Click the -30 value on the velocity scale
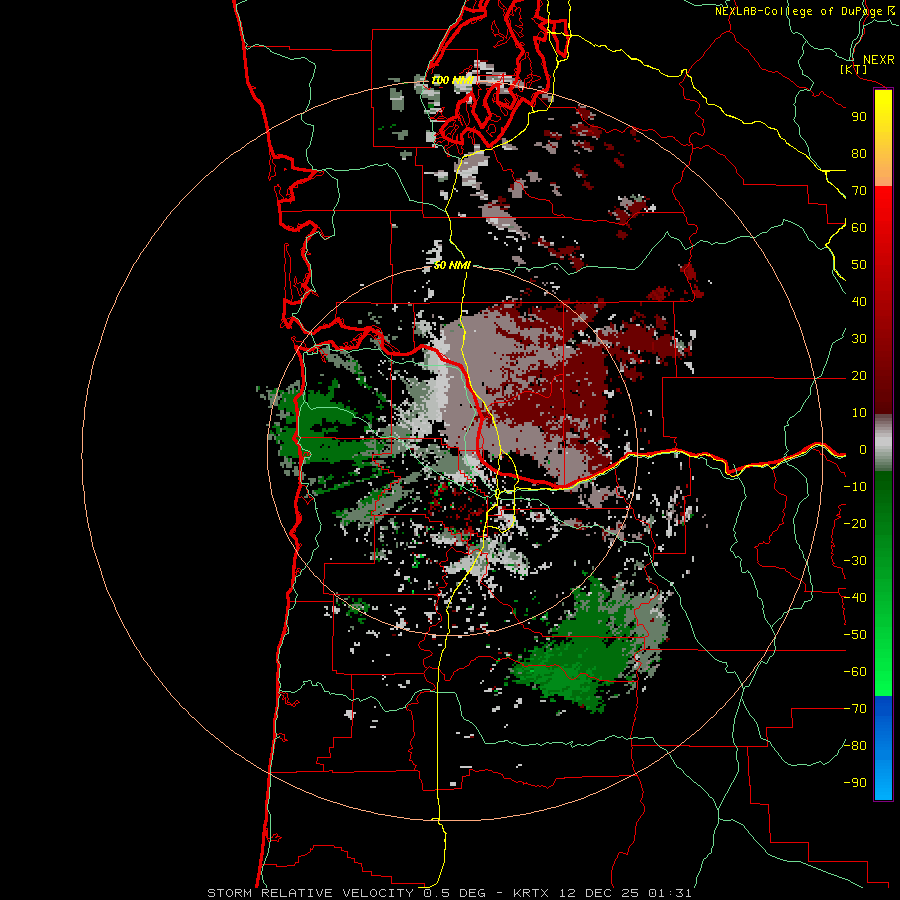This screenshot has height=900, width=900. pyautogui.click(x=855, y=561)
